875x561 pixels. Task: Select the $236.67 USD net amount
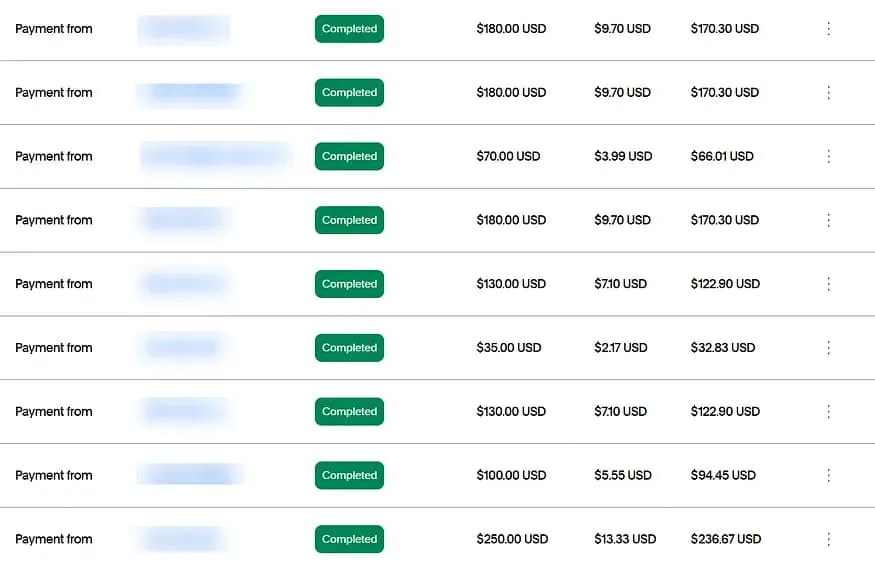(x=726, y=539)
